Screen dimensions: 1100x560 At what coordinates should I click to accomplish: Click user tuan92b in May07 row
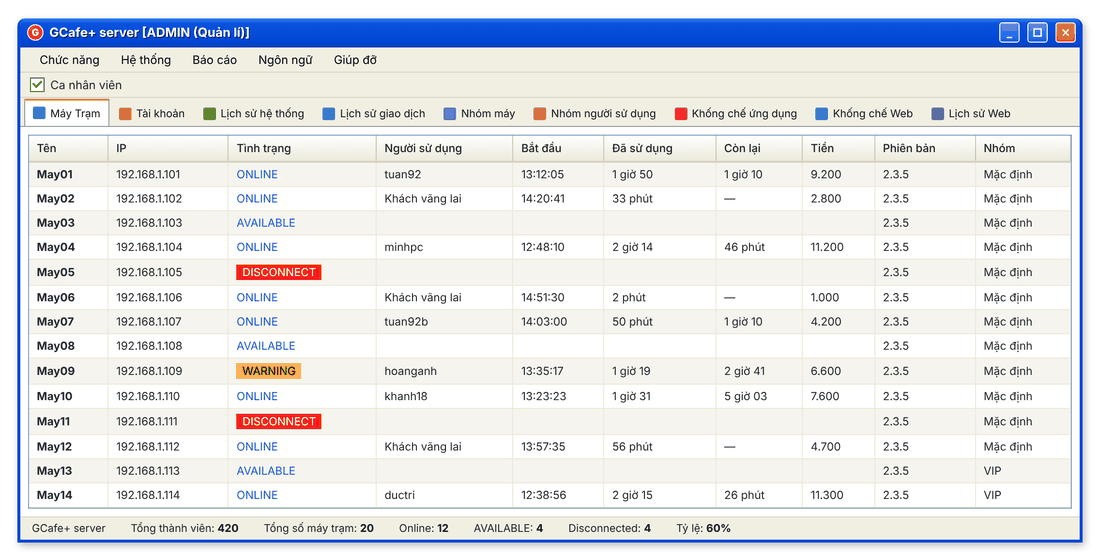pyautogui.click(x=406, y=322)
